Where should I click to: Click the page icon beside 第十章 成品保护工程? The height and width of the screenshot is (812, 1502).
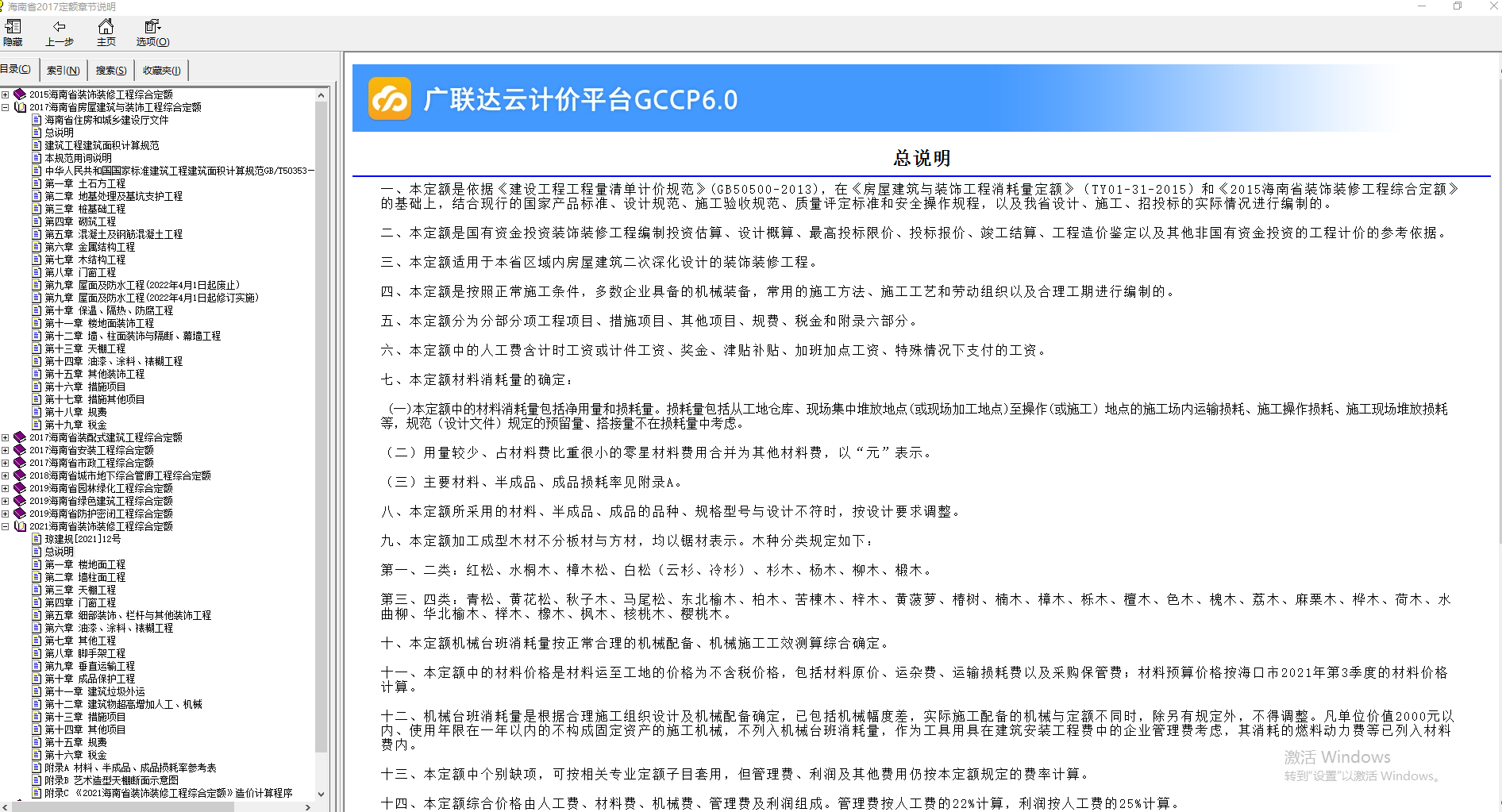point(37,679)
